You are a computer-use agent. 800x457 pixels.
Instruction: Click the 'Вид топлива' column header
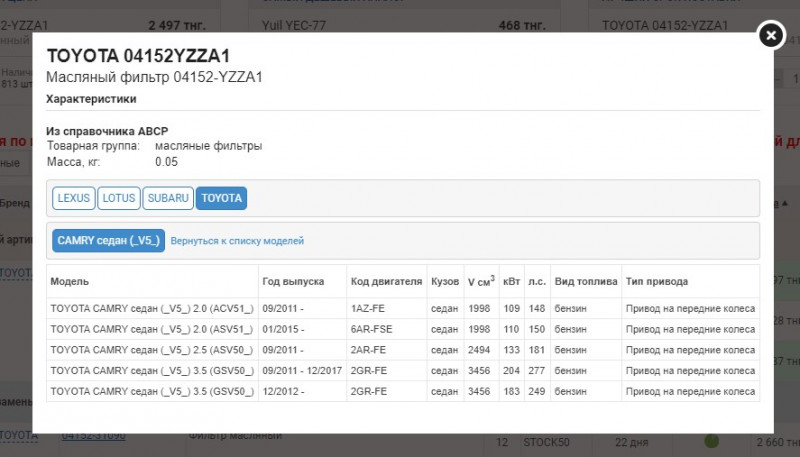[x=586, y=282]
